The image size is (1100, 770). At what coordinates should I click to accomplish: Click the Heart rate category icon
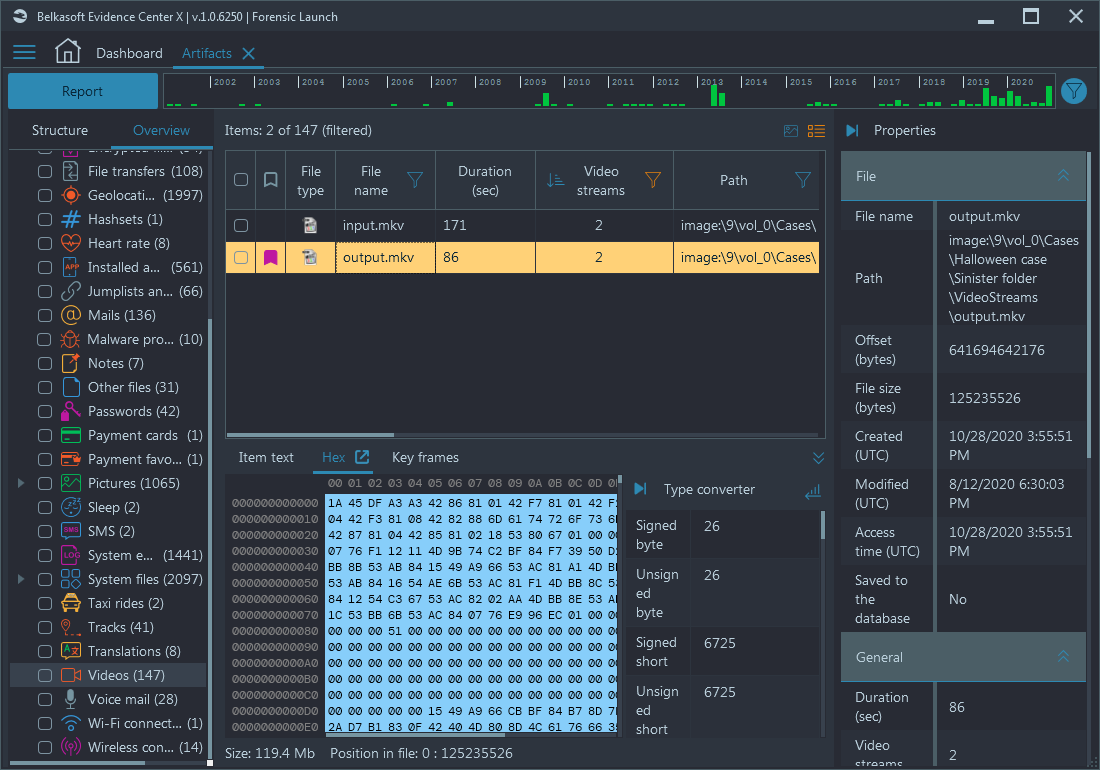pyautogui.click(x=71, y=243)
